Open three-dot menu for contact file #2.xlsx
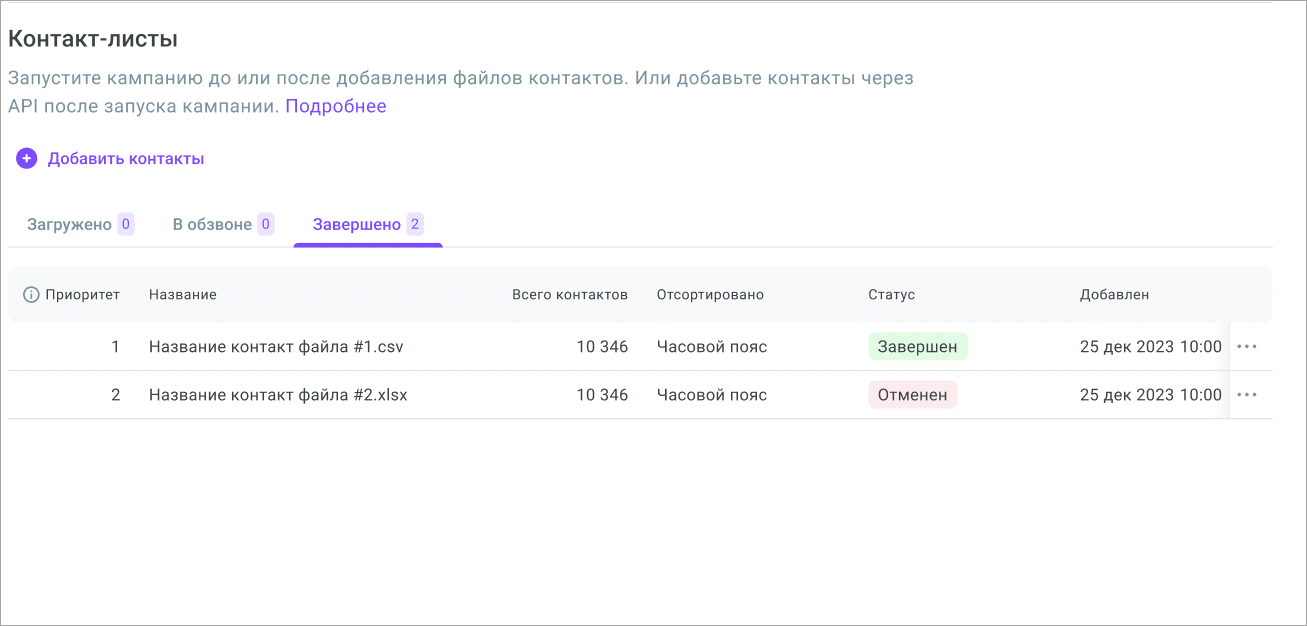The image size is (1307, 626). click(x=1246, y=395)
